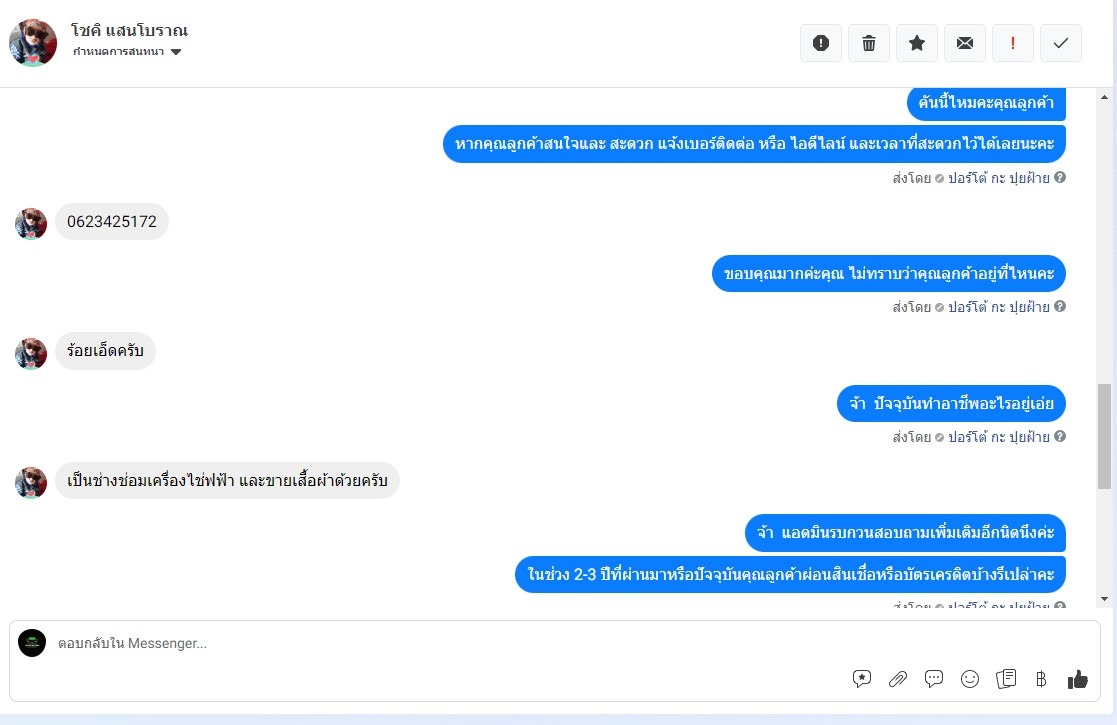The width and height of the screenshot is (1117, 725).
Task: Click the chat scrollbar thumb
Action: tap(1104, 436)
